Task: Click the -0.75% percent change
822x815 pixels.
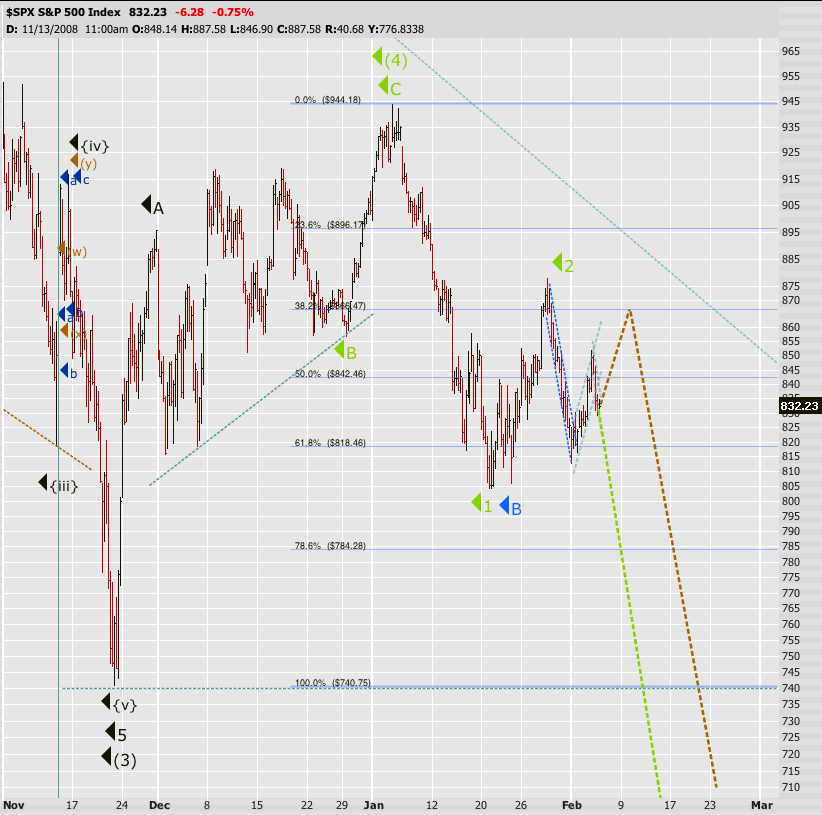Action: click(232, 12)
